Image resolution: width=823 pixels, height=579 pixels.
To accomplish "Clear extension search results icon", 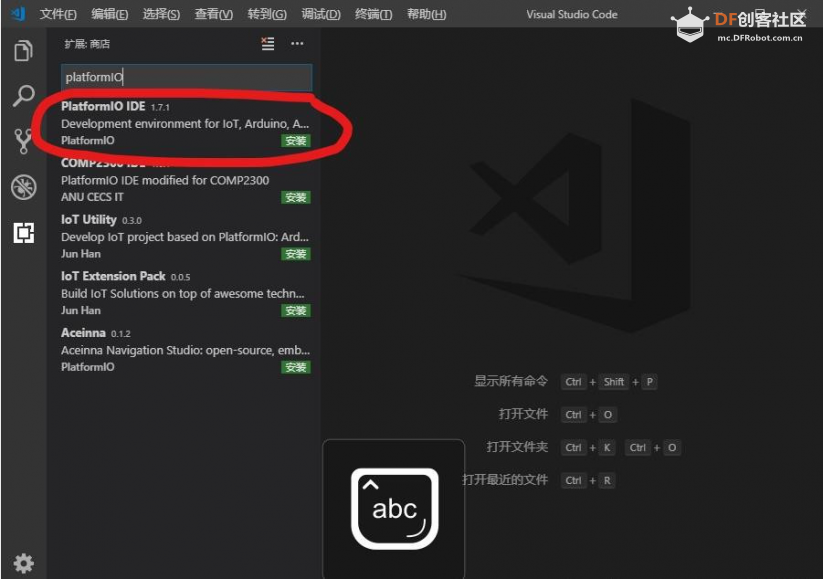I will (x=268, y=44).
